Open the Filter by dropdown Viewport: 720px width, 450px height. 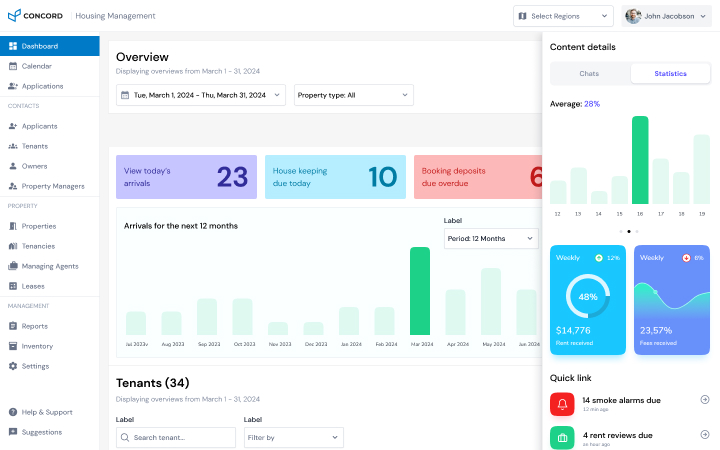click(293, 437)
